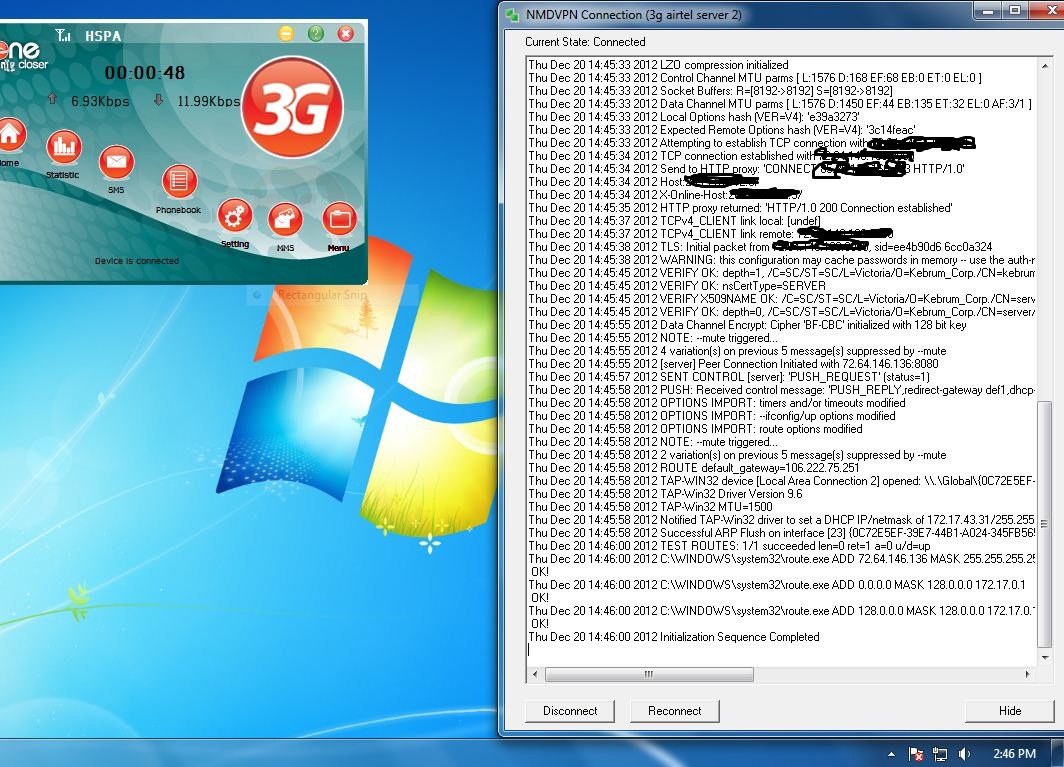
Task: Open the SMS envelope icon
Action: (x=116, y=162)
